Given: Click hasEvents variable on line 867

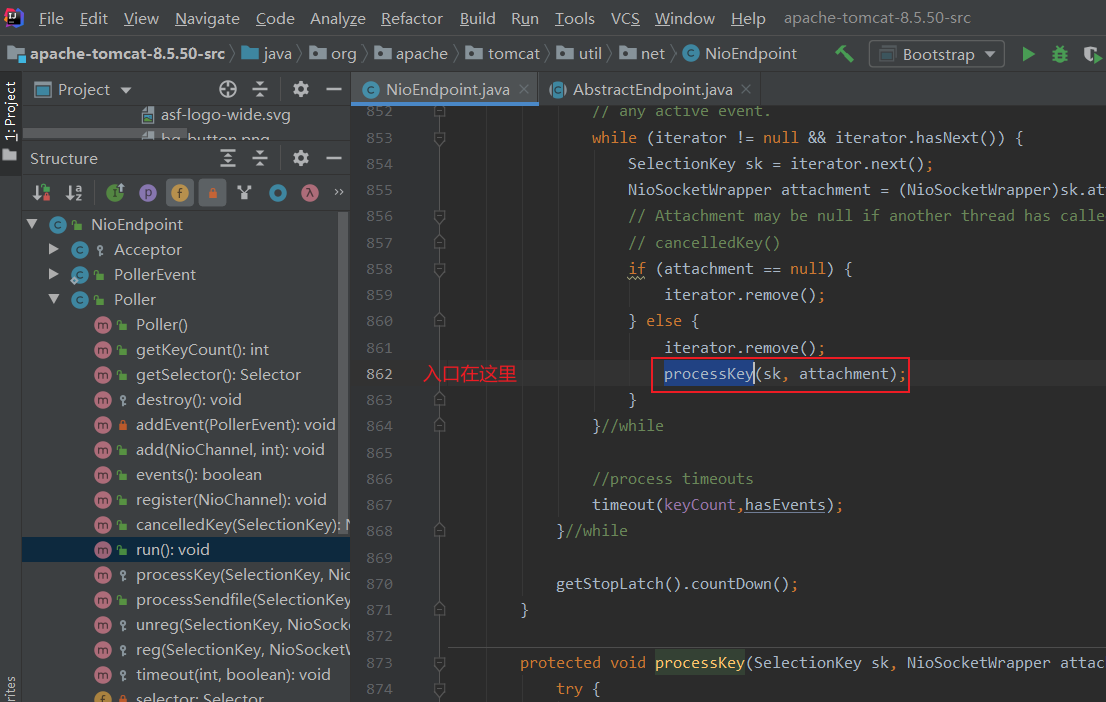Looking at the screenshot, I should (x=784, y=504).
